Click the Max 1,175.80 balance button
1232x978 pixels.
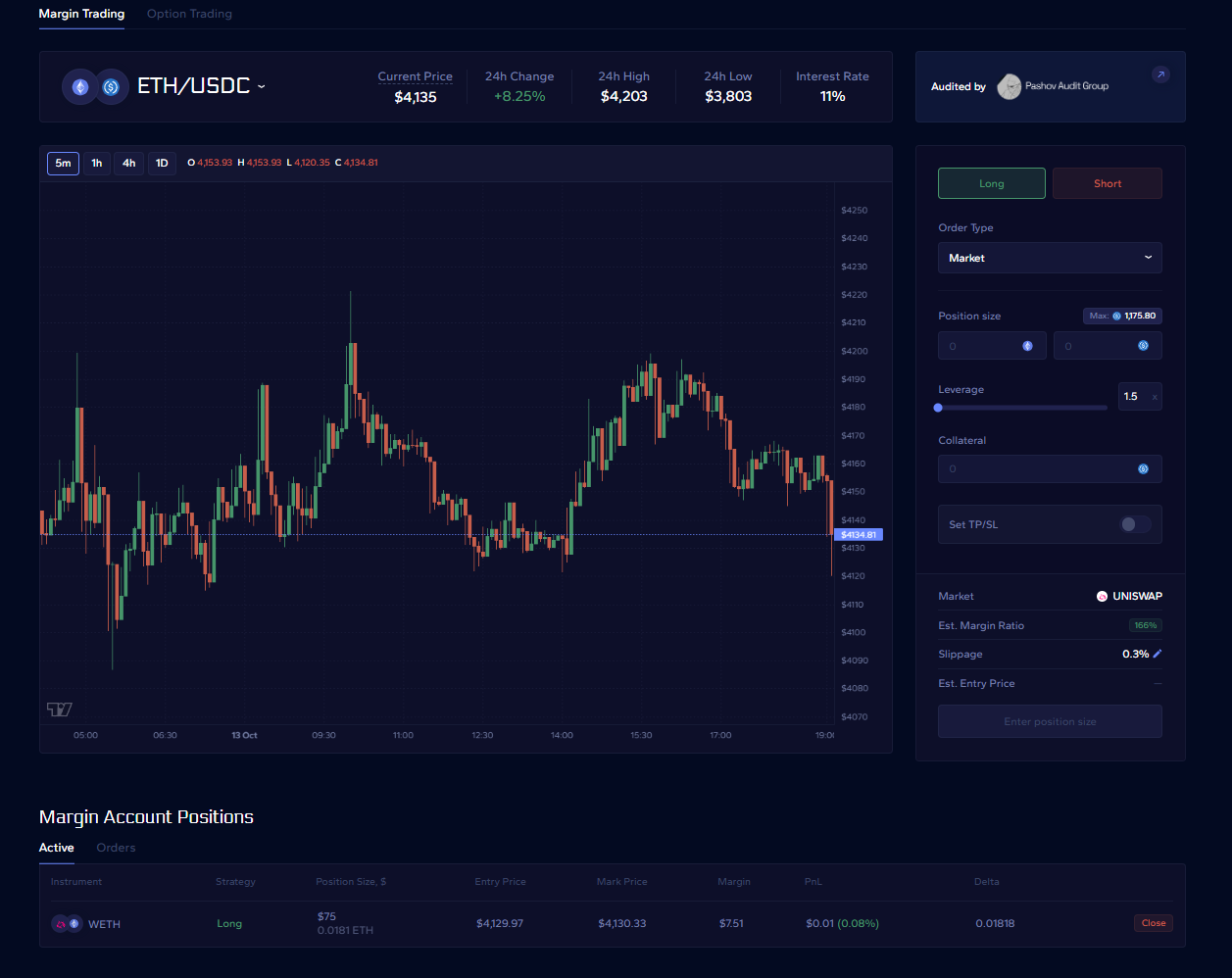(1122, 316)
